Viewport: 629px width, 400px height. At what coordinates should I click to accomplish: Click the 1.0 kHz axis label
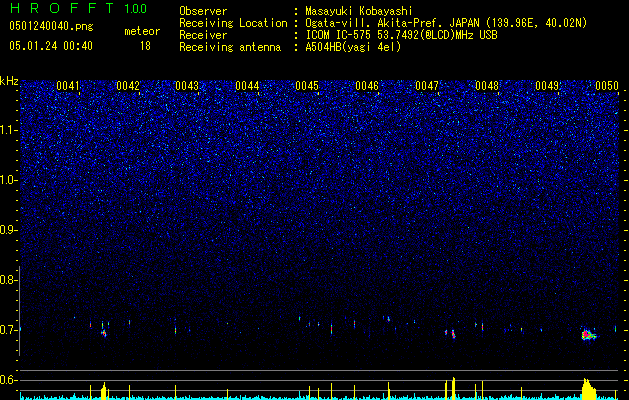9,180
